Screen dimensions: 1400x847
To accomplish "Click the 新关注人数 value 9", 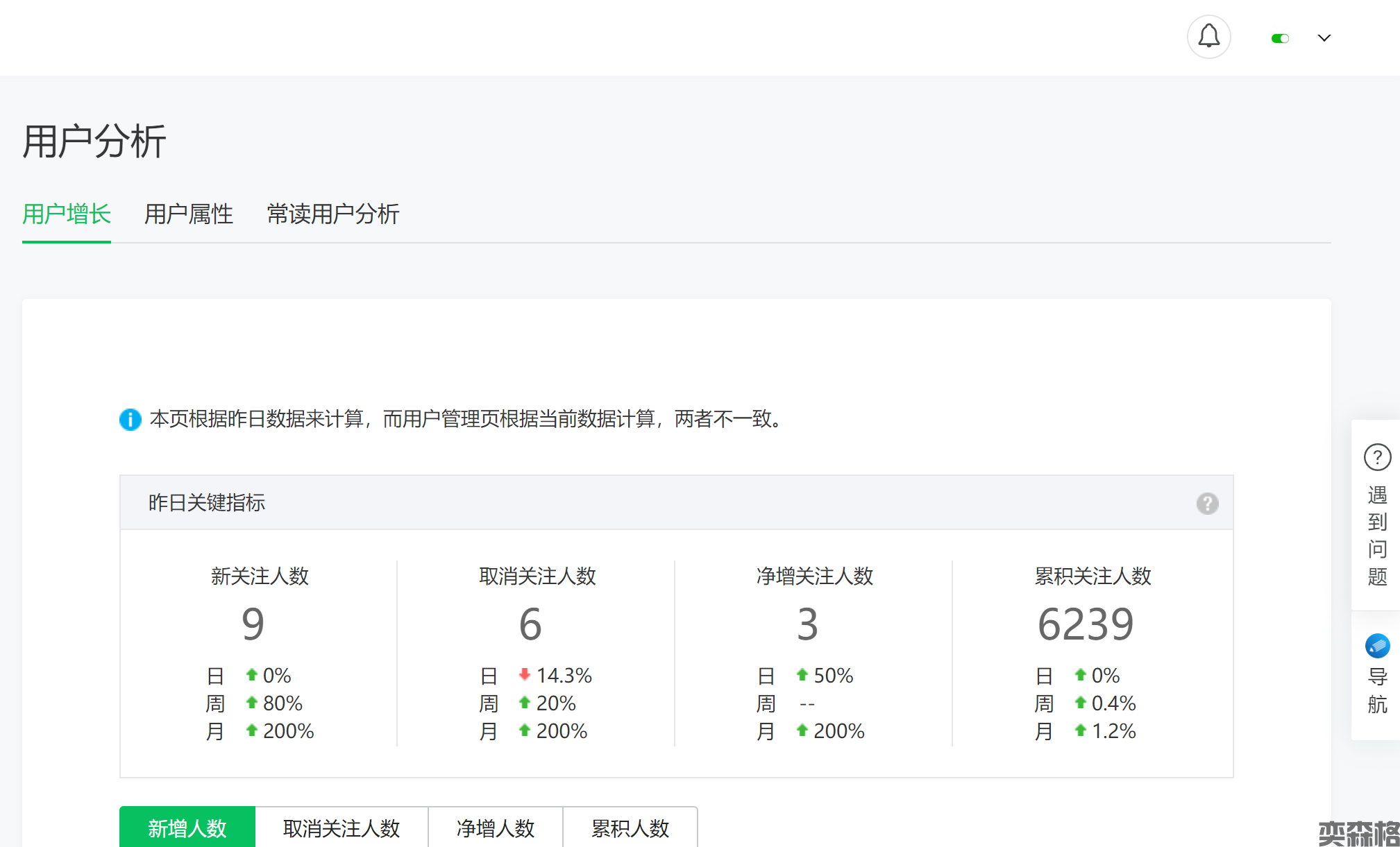I will pos(253,624).
